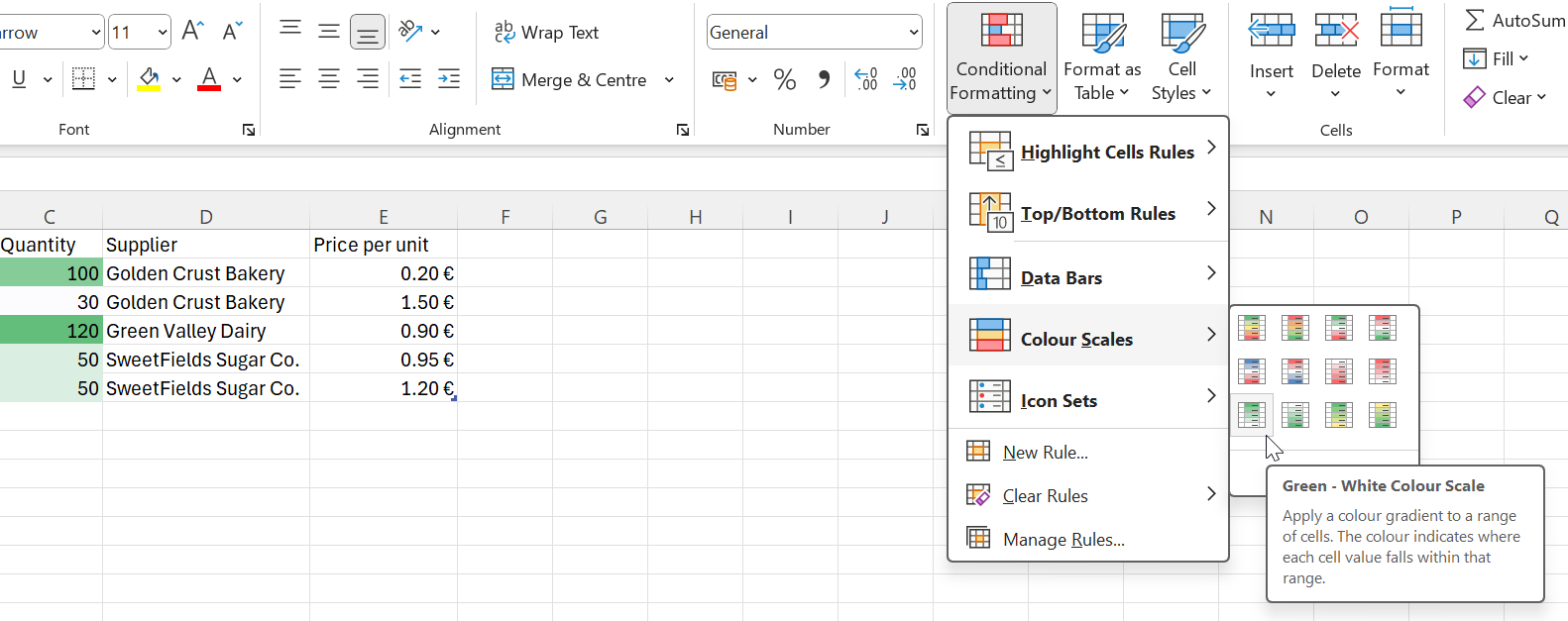Open Clear Rules submenu
Screen dimensions: 1568x621
click(x=1088, y=495)
